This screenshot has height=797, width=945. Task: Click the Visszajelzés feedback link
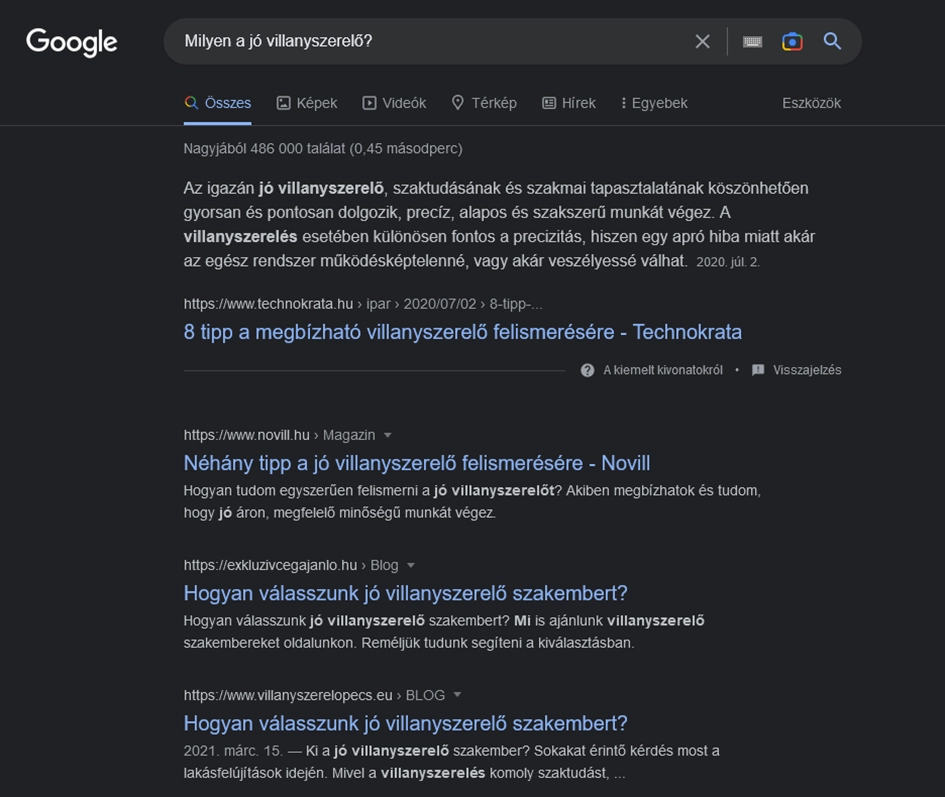click(807, 370)
